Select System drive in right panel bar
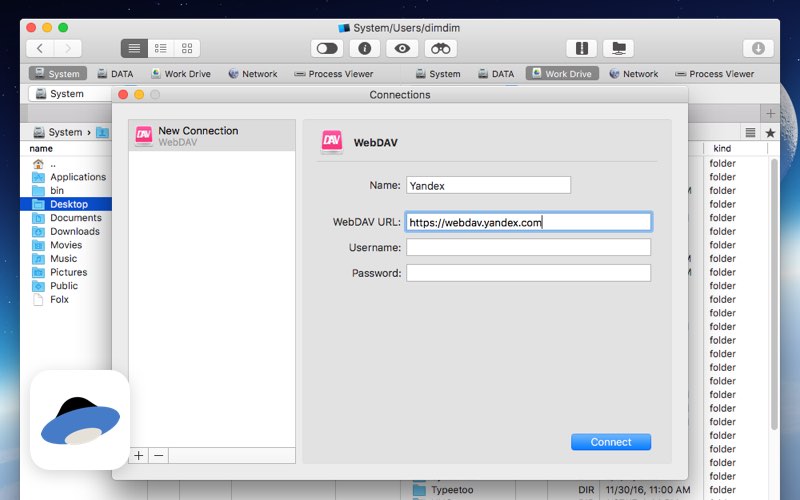This screenshot has width=800, height=500. (438, 73)
